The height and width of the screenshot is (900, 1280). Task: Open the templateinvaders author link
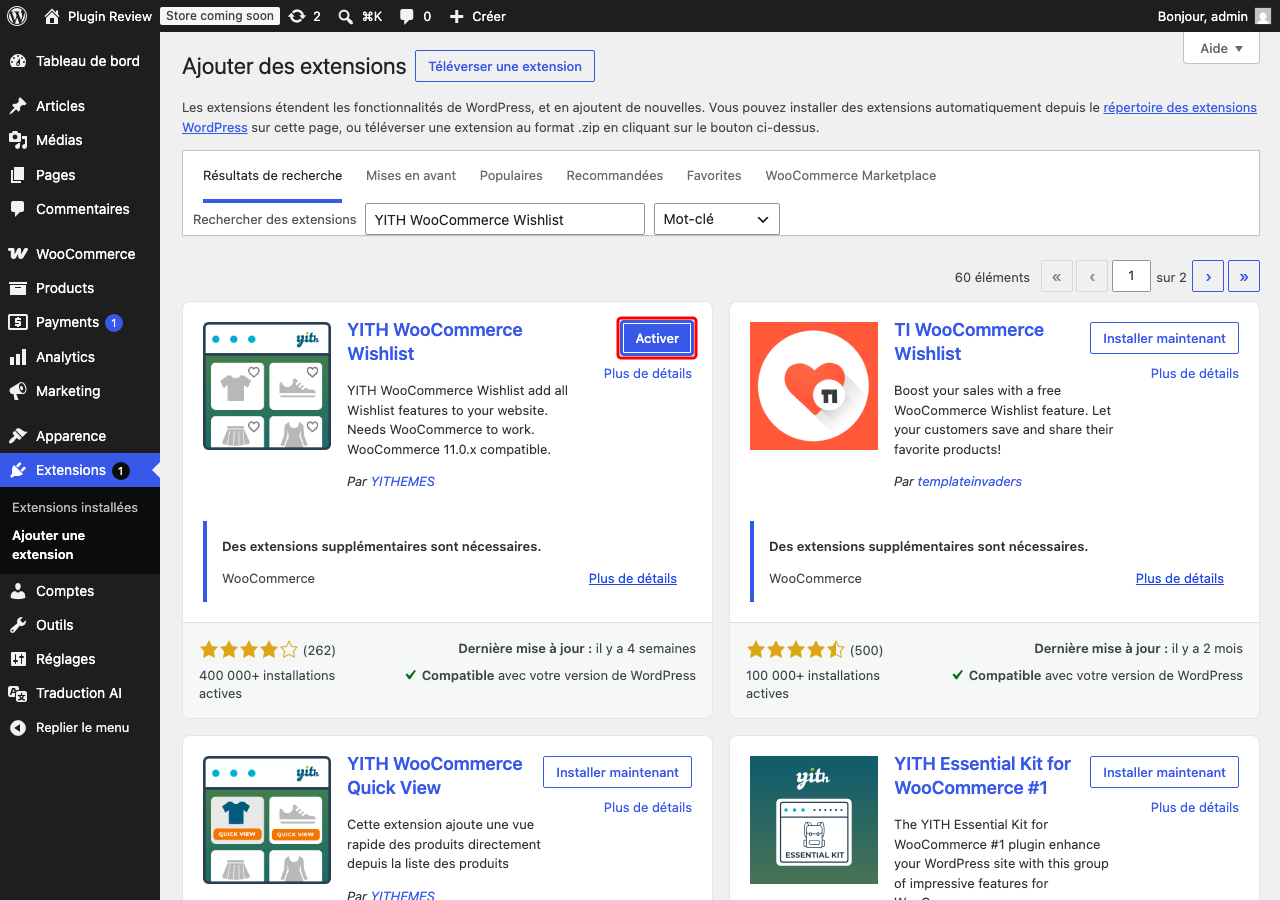(x=970, y=482)
